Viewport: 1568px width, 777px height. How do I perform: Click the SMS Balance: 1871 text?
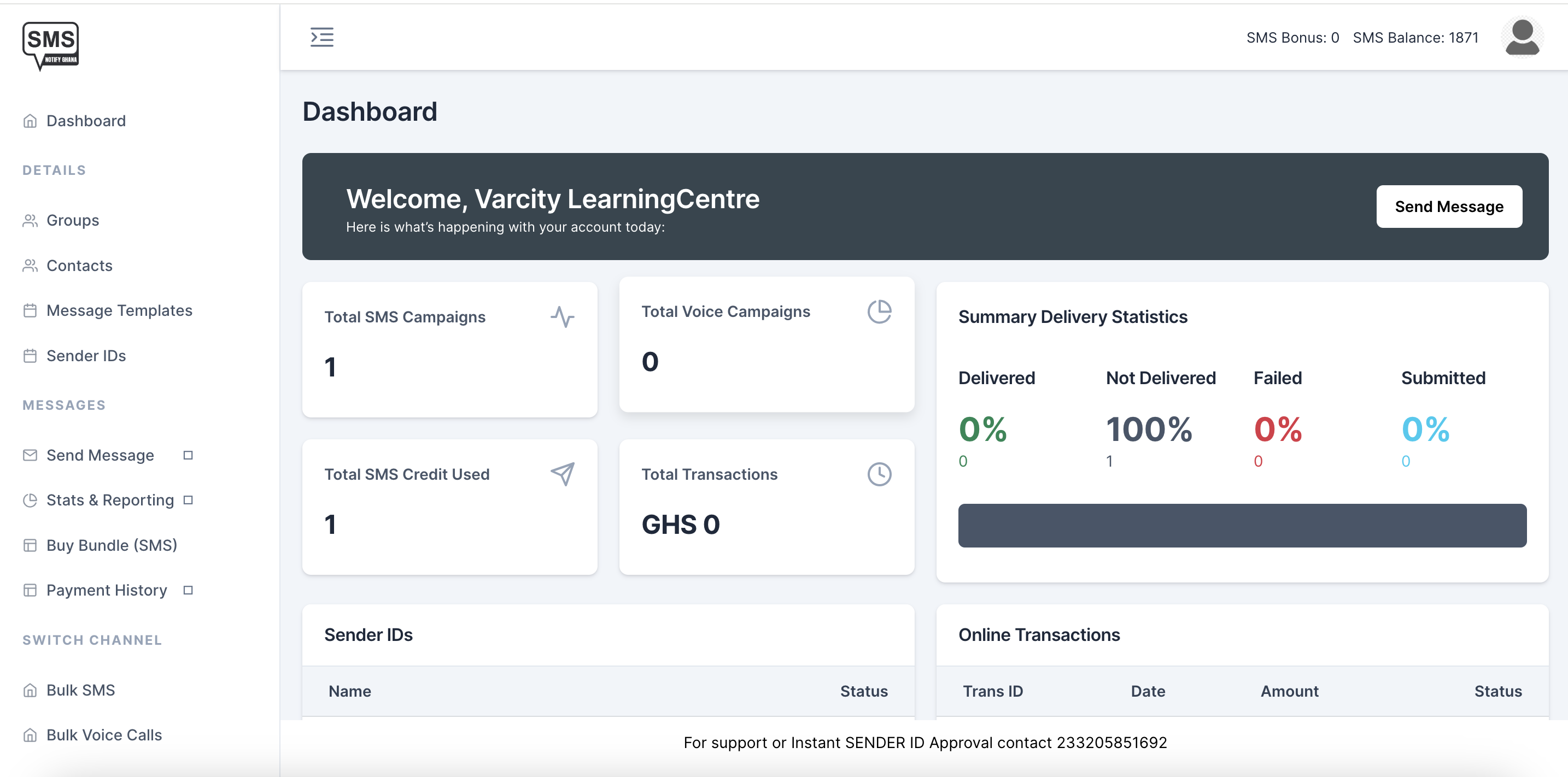1415,38
